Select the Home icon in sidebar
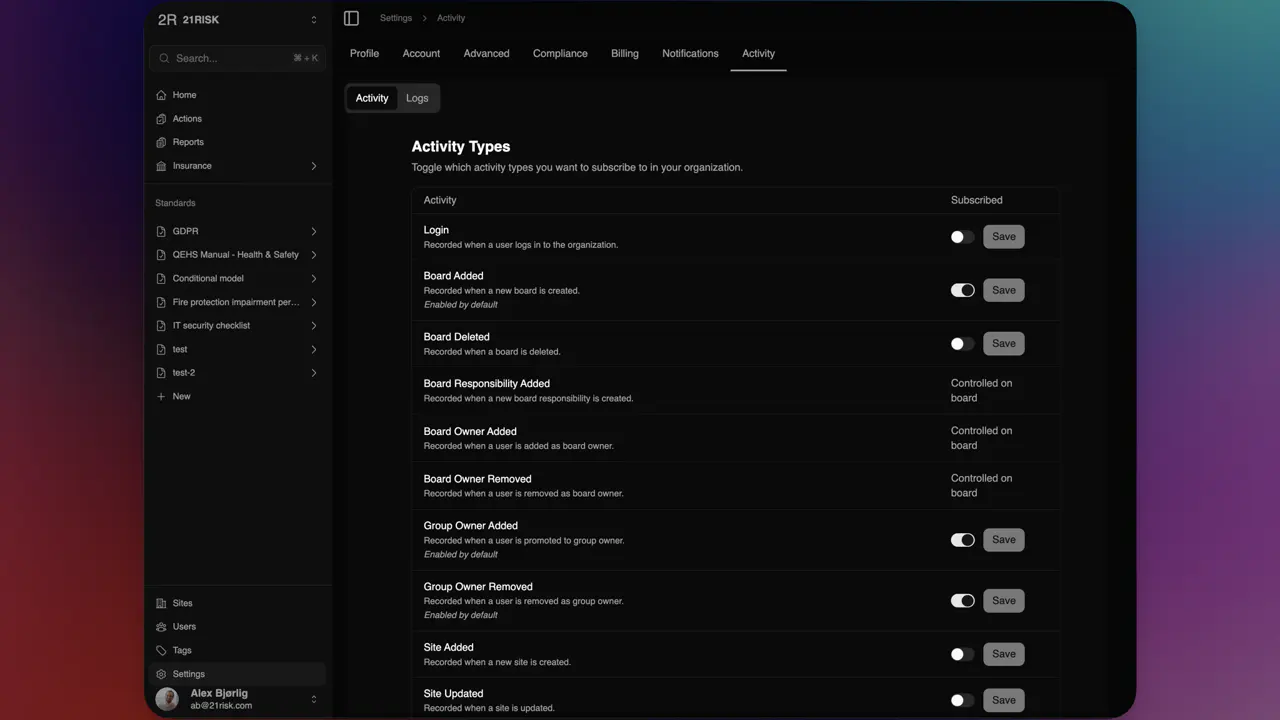Viewport: 1280px width, 720px height. point(161,94)
